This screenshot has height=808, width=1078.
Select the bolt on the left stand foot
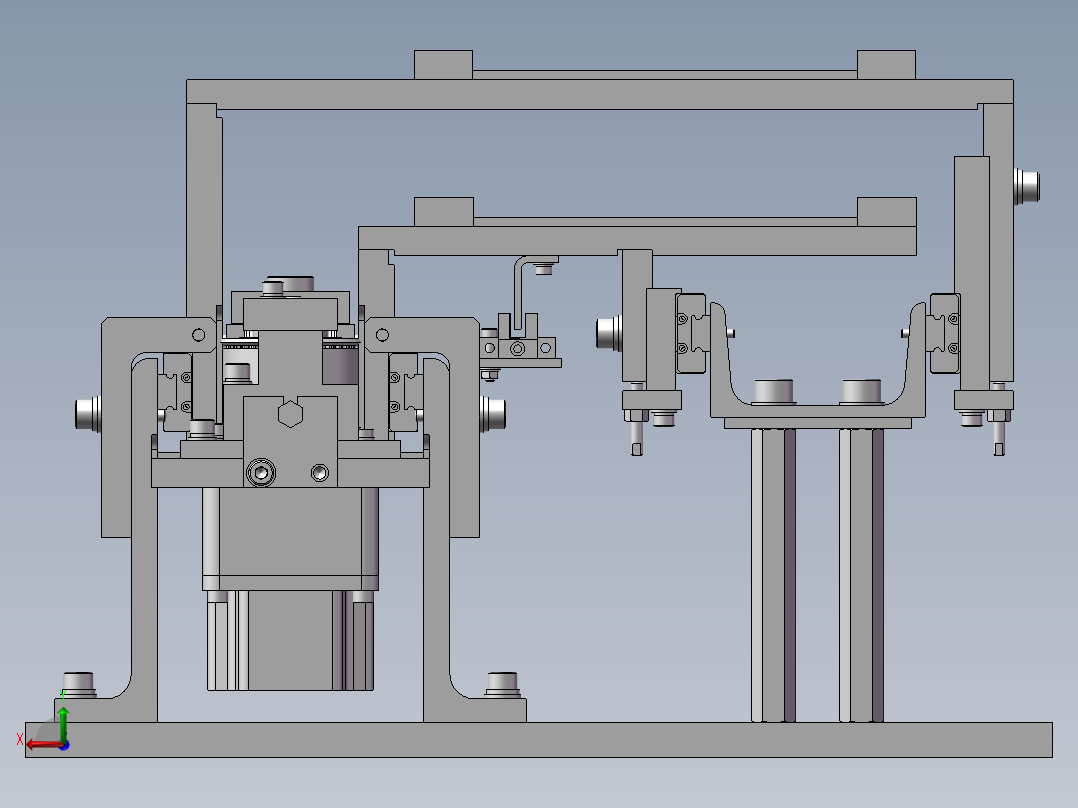[79, 684]
